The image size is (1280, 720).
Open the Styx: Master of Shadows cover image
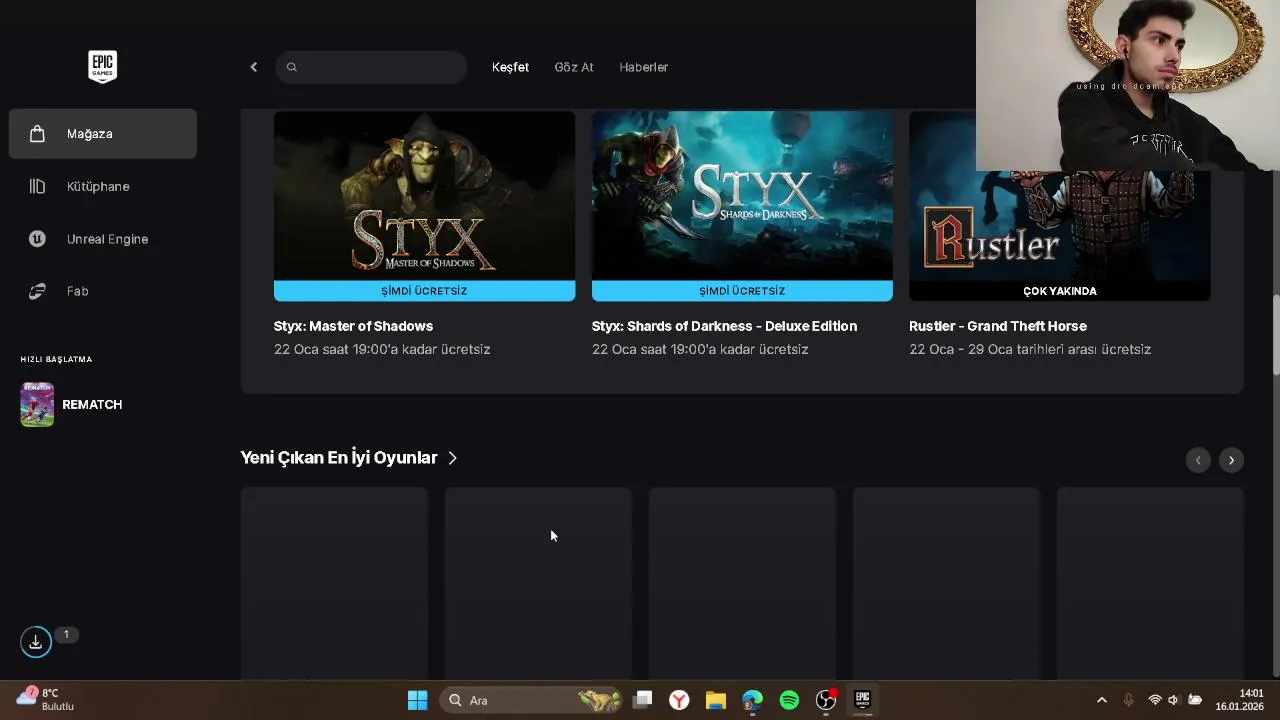pos(424,196)
